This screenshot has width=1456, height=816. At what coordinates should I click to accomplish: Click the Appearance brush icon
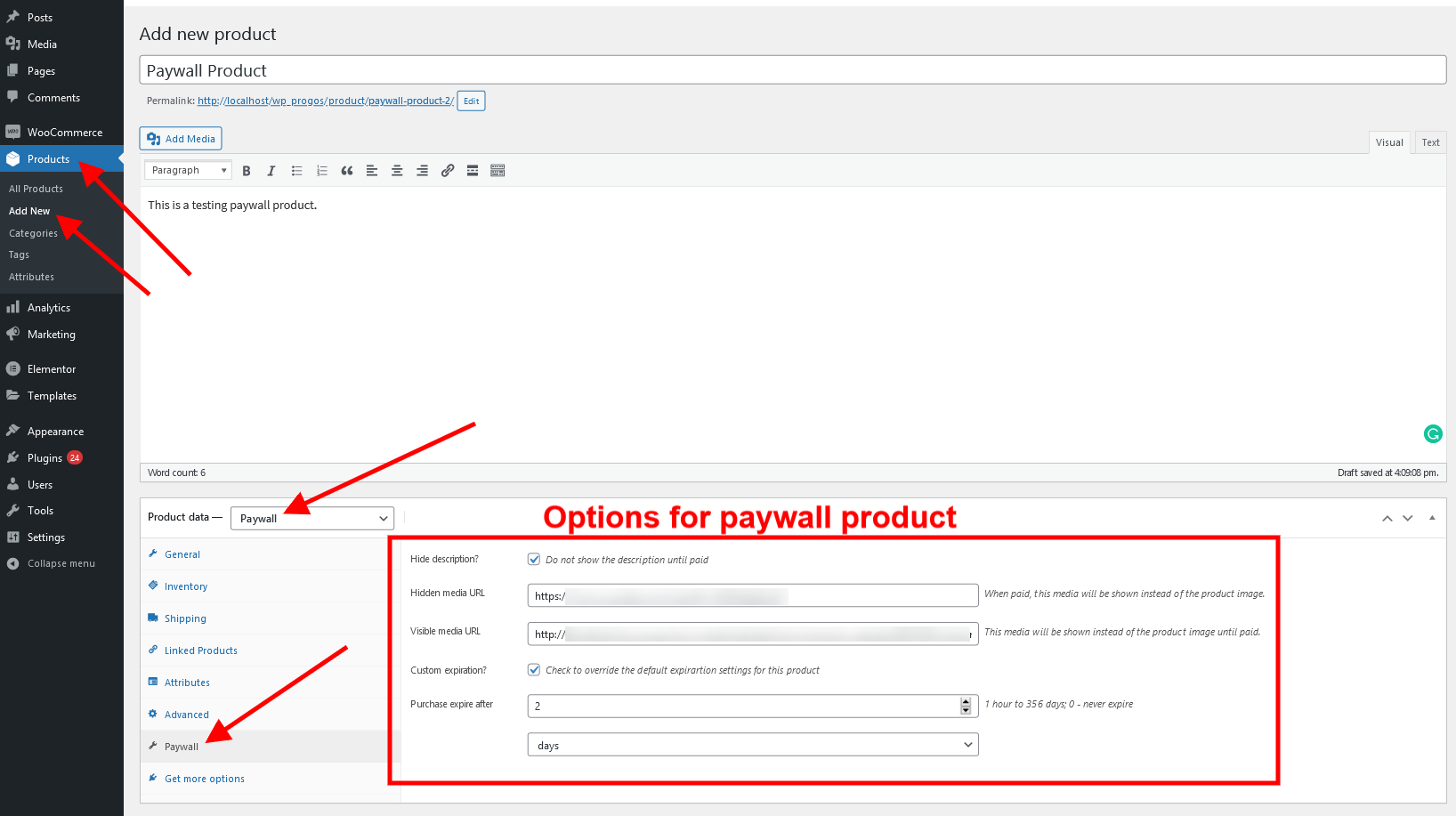pyautogui.click(x=12, y=431)
